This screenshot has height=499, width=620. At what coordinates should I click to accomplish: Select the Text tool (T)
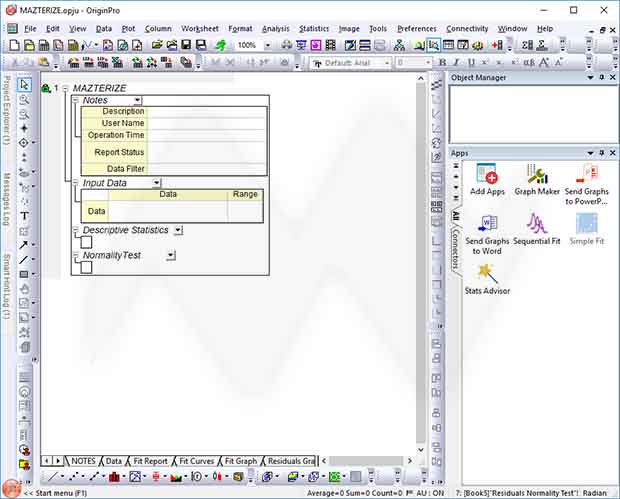pos(24,216)
